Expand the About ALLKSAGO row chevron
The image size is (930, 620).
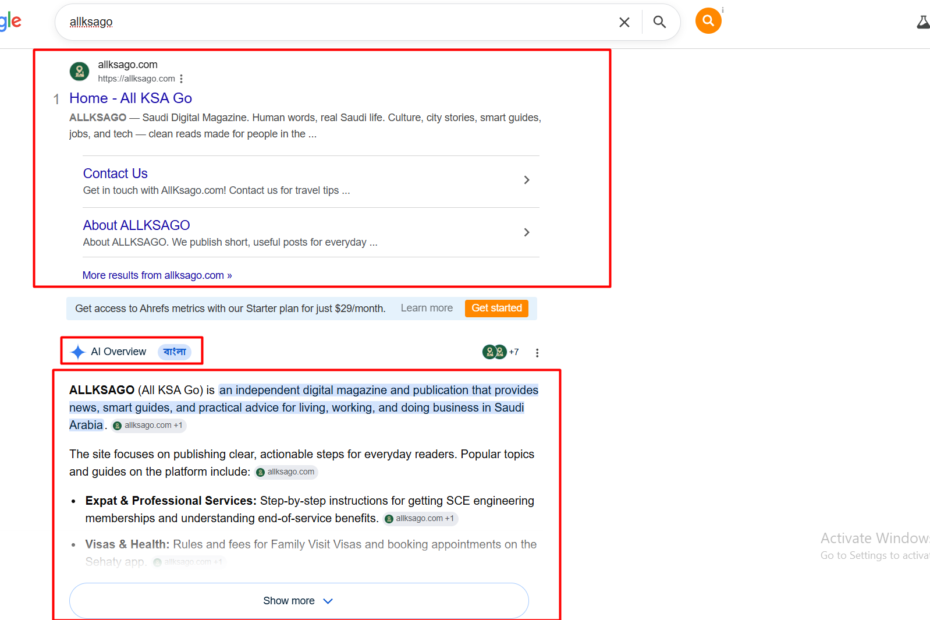tap(526, 232)
